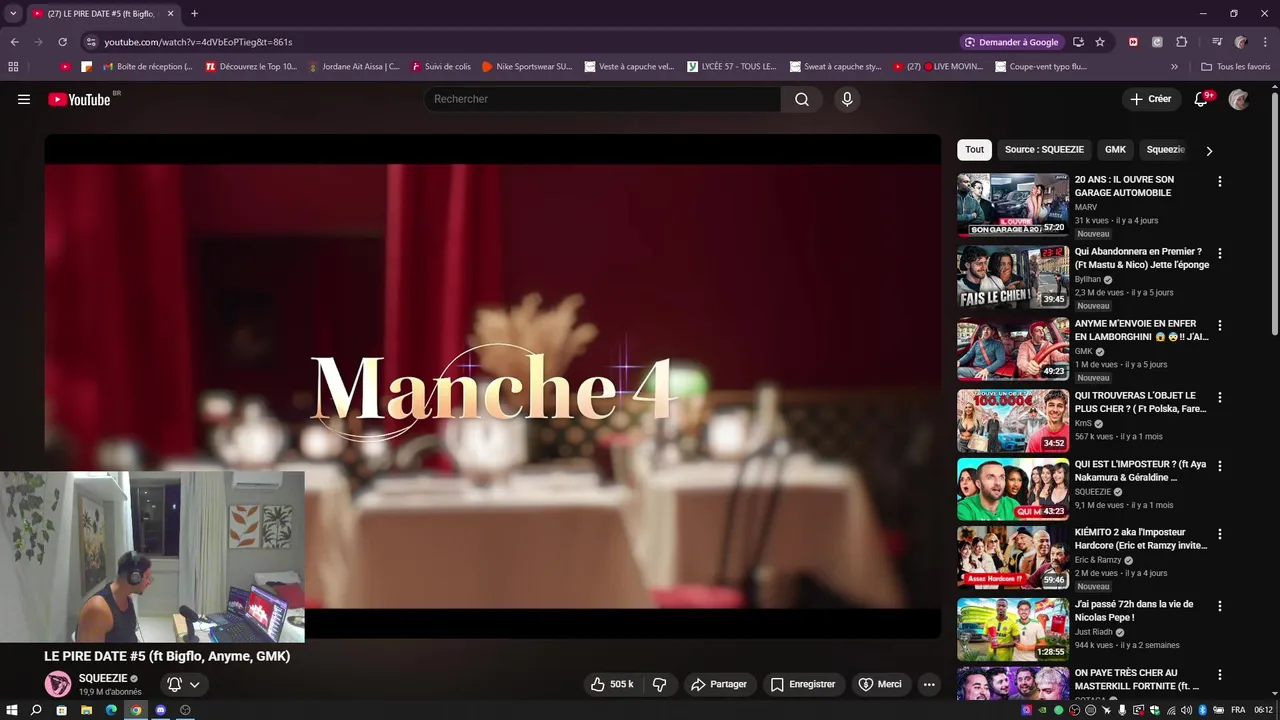Open Discord from the taskbar

(x=160, y=710)
